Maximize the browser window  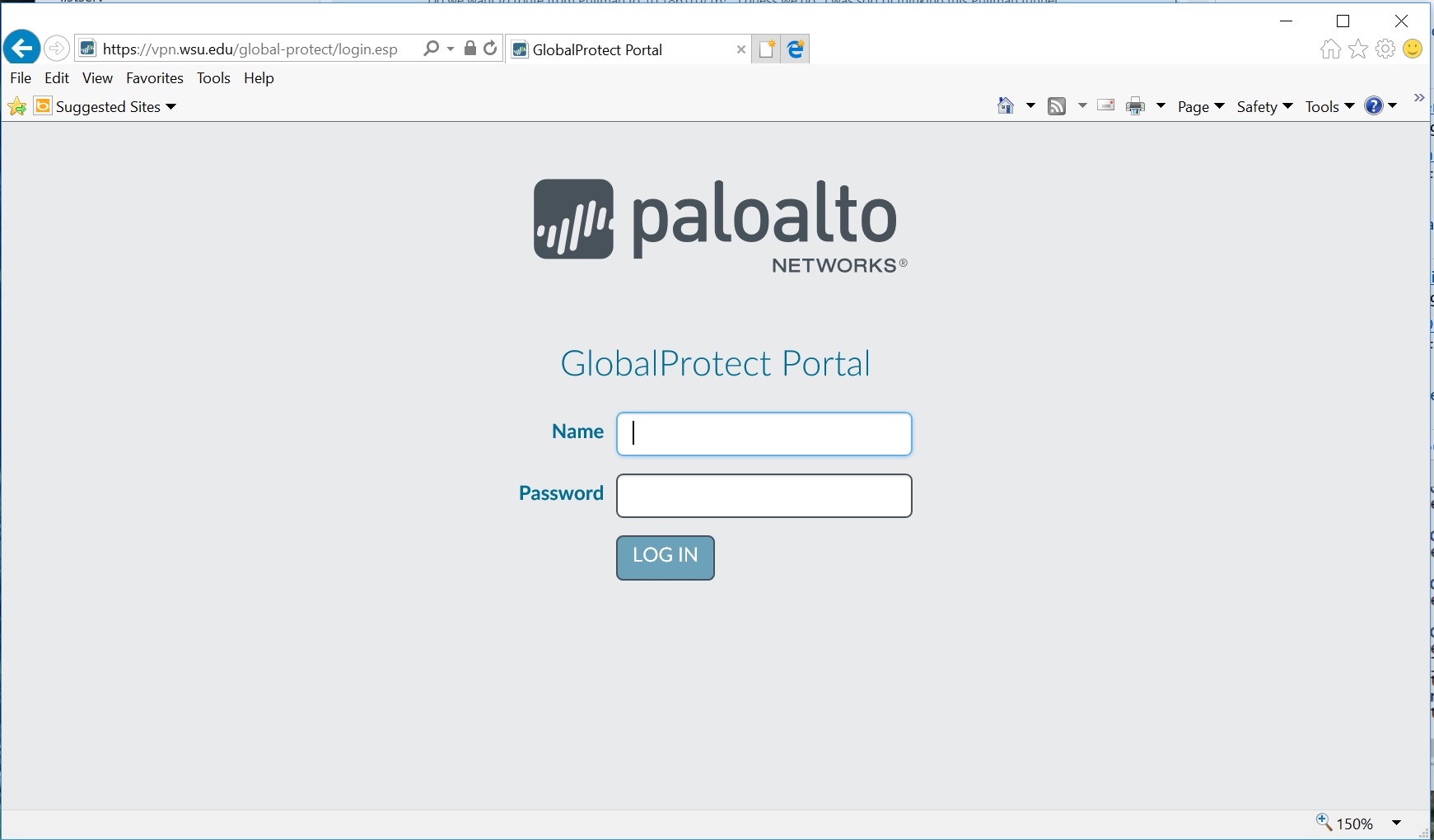[x=1343, y=21]
